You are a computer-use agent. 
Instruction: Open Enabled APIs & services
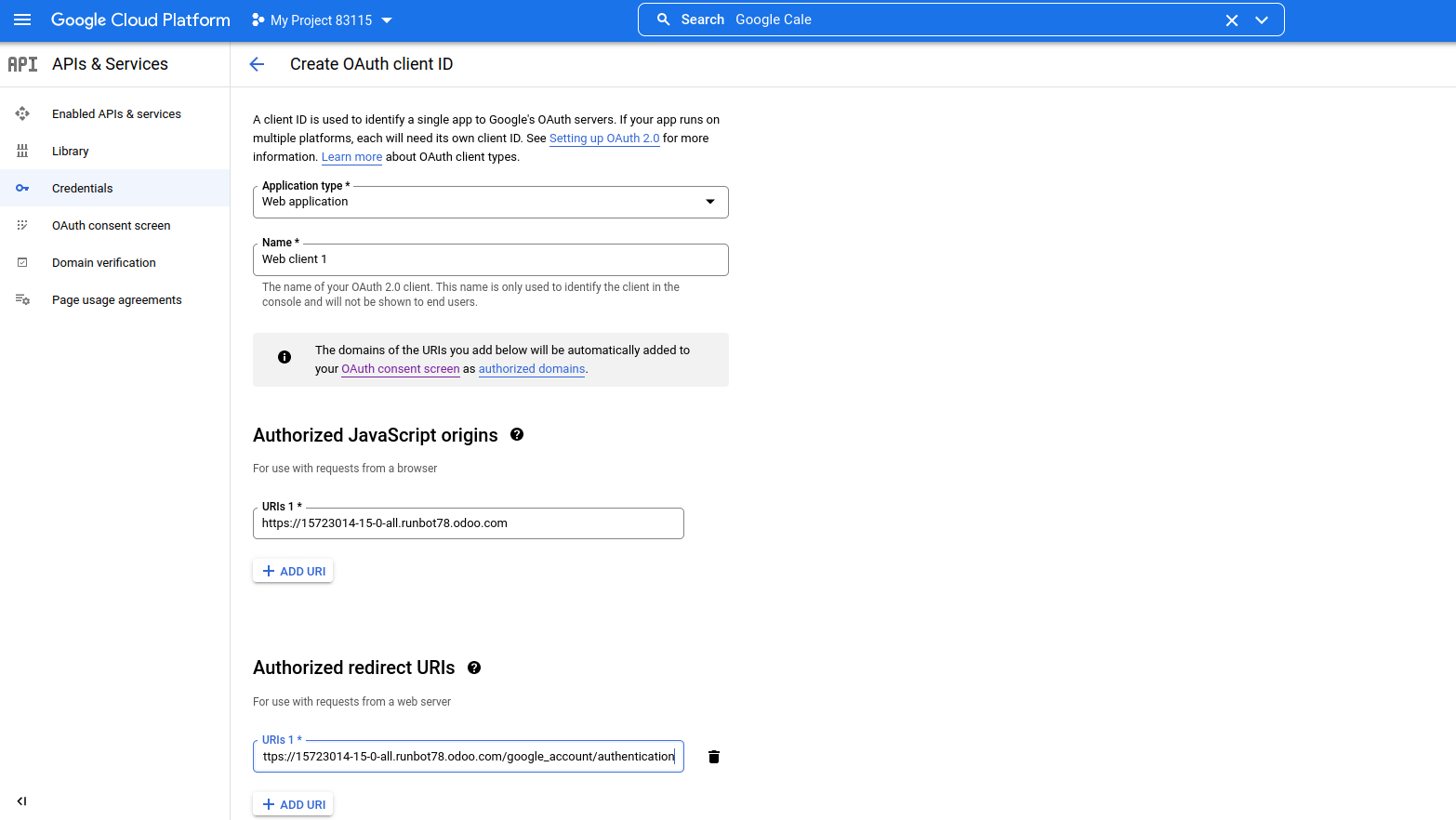pyautogui.click(x=116, y=114)
